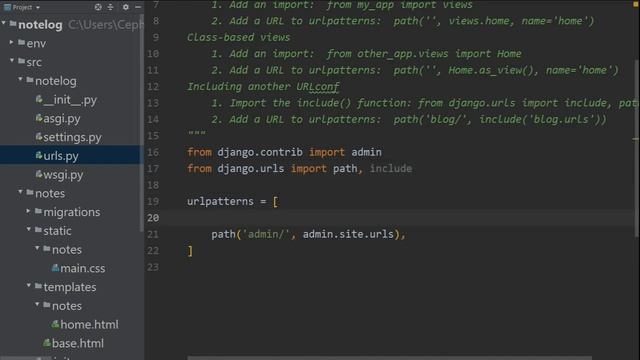The height and width of the screenshot is (360, 640).
Task: Collapse the static folder arrow
Action: [29, 229]
